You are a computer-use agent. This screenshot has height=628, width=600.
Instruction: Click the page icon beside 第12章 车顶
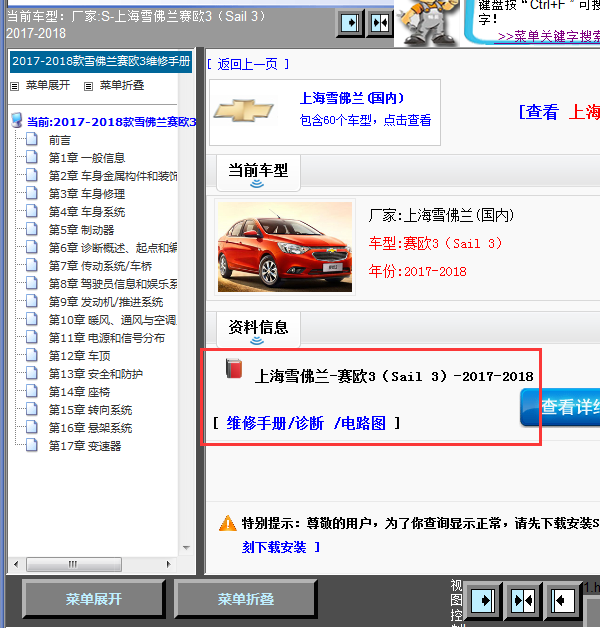[x=32, y=355]
